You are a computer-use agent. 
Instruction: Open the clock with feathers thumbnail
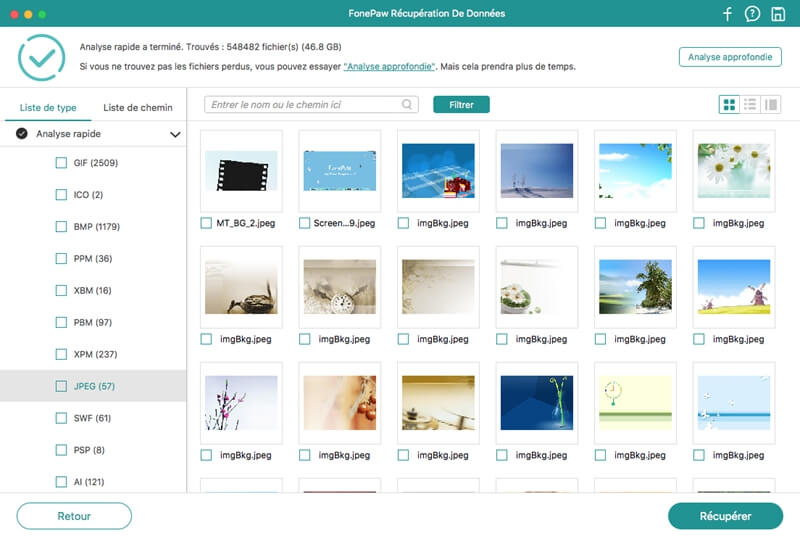(x=340, y=287)
